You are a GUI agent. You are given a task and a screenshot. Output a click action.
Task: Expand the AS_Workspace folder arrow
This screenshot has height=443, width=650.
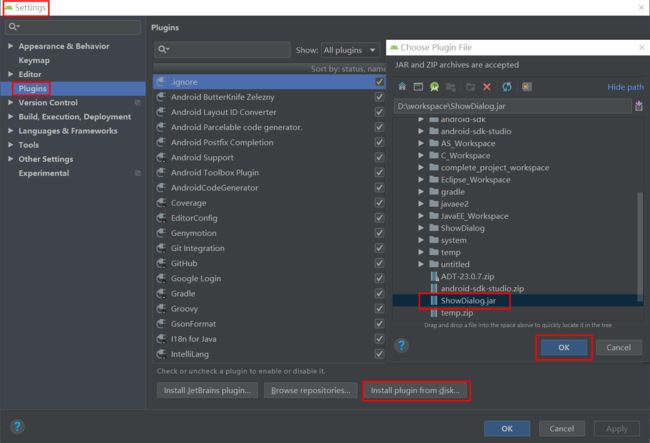point(421,143)
